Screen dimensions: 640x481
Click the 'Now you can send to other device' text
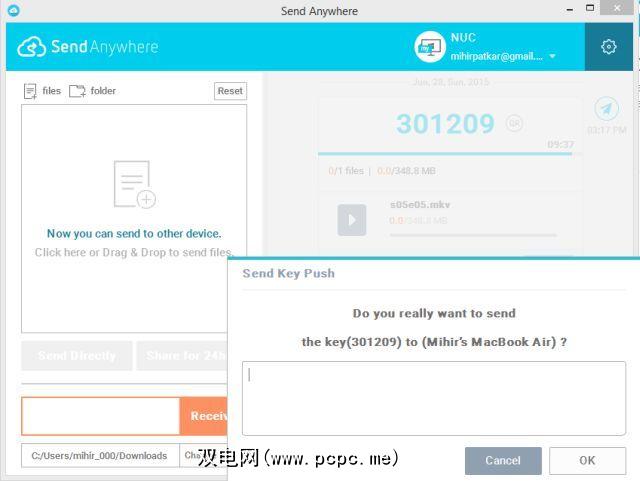(134, 234)
